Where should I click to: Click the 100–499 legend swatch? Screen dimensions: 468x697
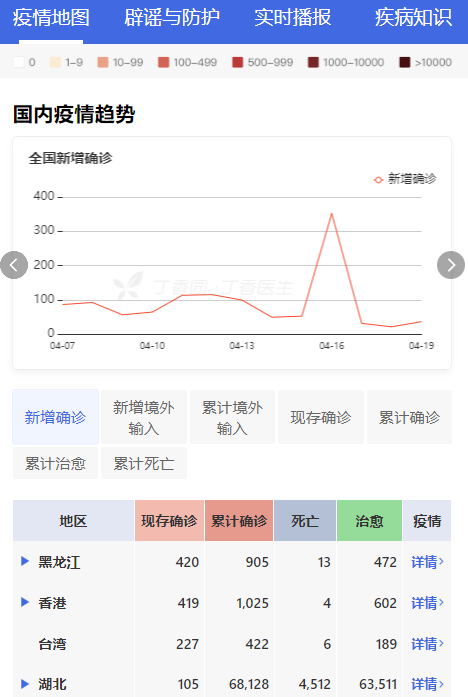click(164, 62)
